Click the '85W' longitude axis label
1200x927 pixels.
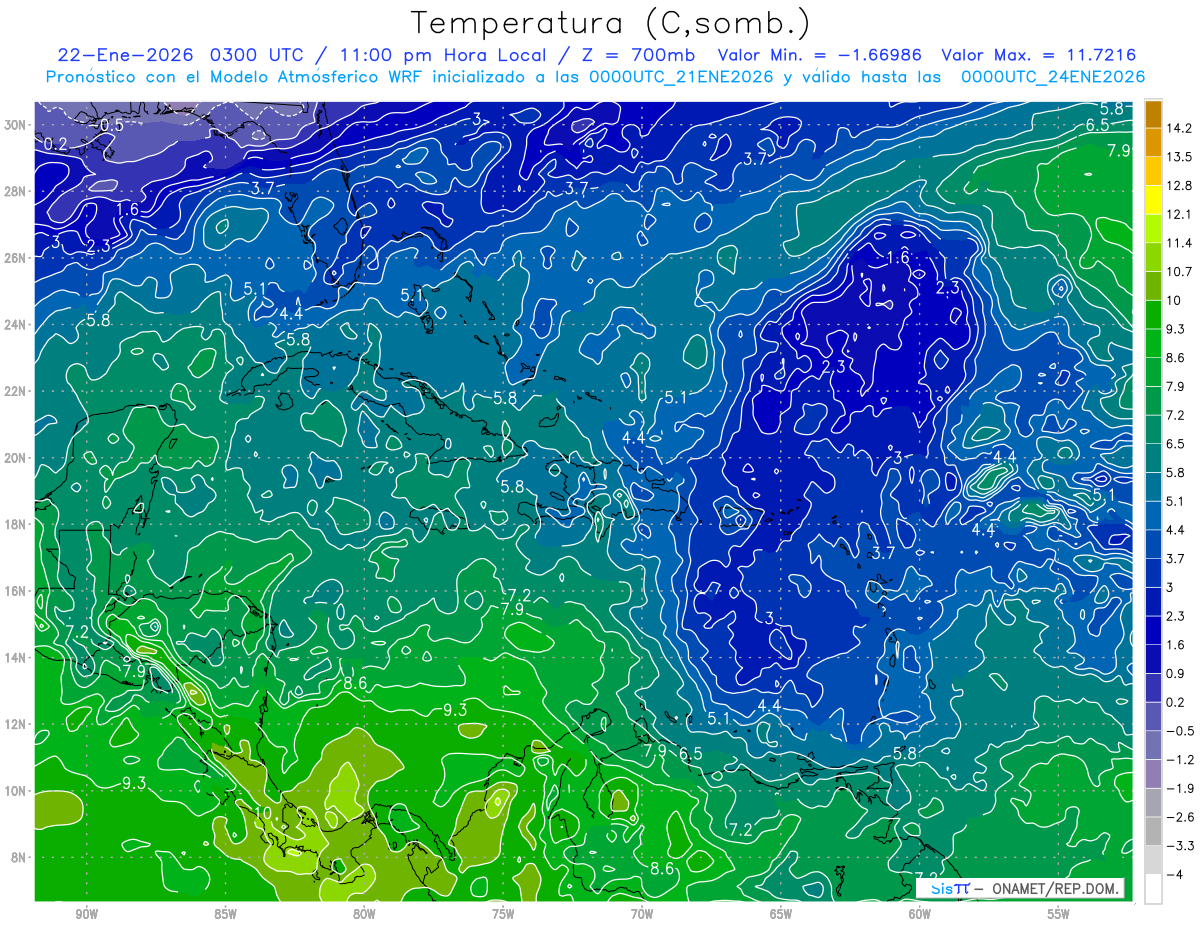(225, 914)
